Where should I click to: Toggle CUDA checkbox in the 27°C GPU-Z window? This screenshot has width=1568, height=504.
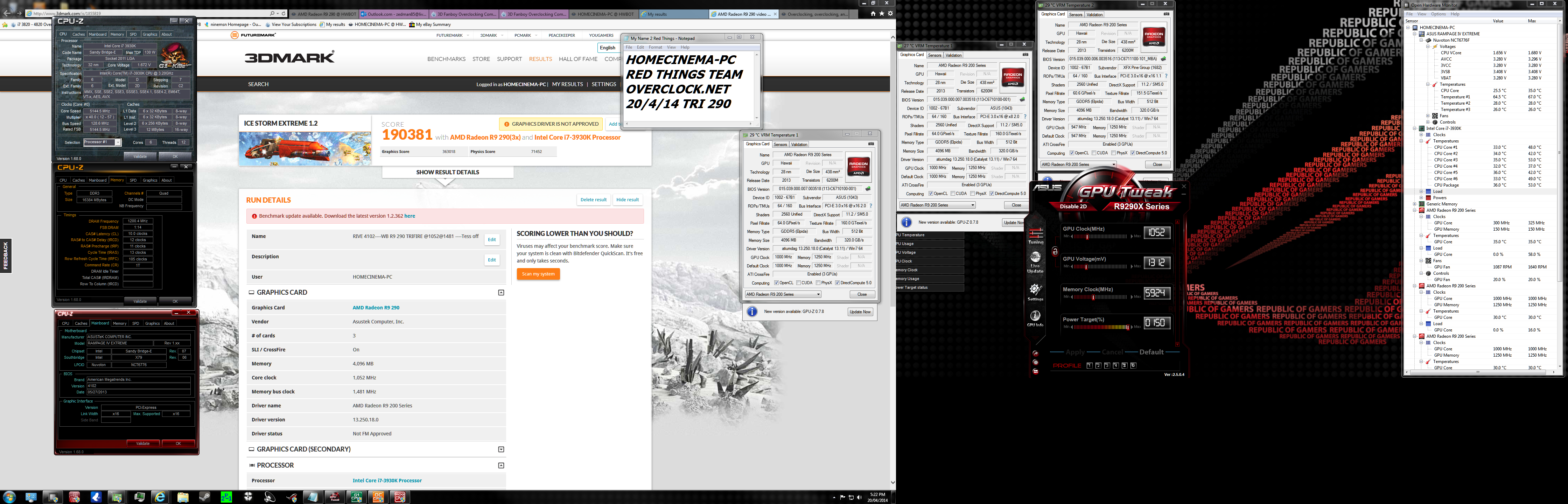tap(953, 194)
